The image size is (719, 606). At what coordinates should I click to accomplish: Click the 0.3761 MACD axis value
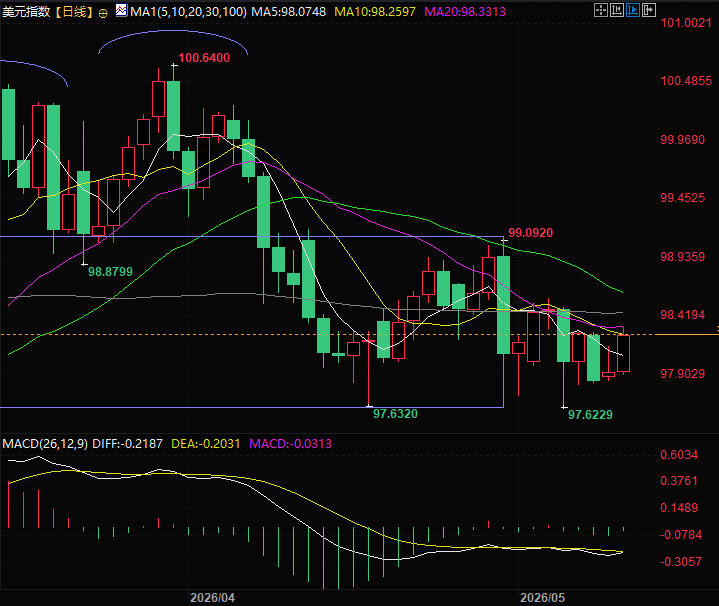(679, 481)
